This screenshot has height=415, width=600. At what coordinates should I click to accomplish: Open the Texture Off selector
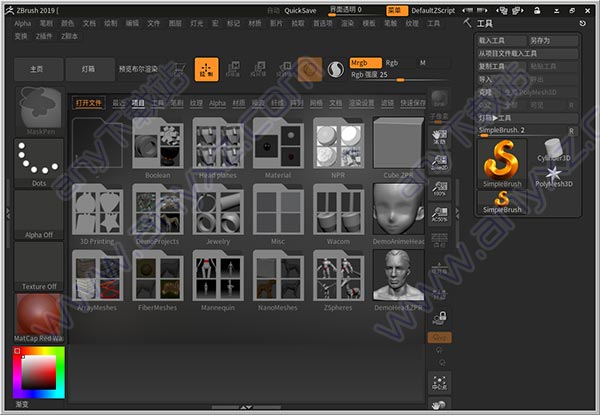tap(39, 266)
